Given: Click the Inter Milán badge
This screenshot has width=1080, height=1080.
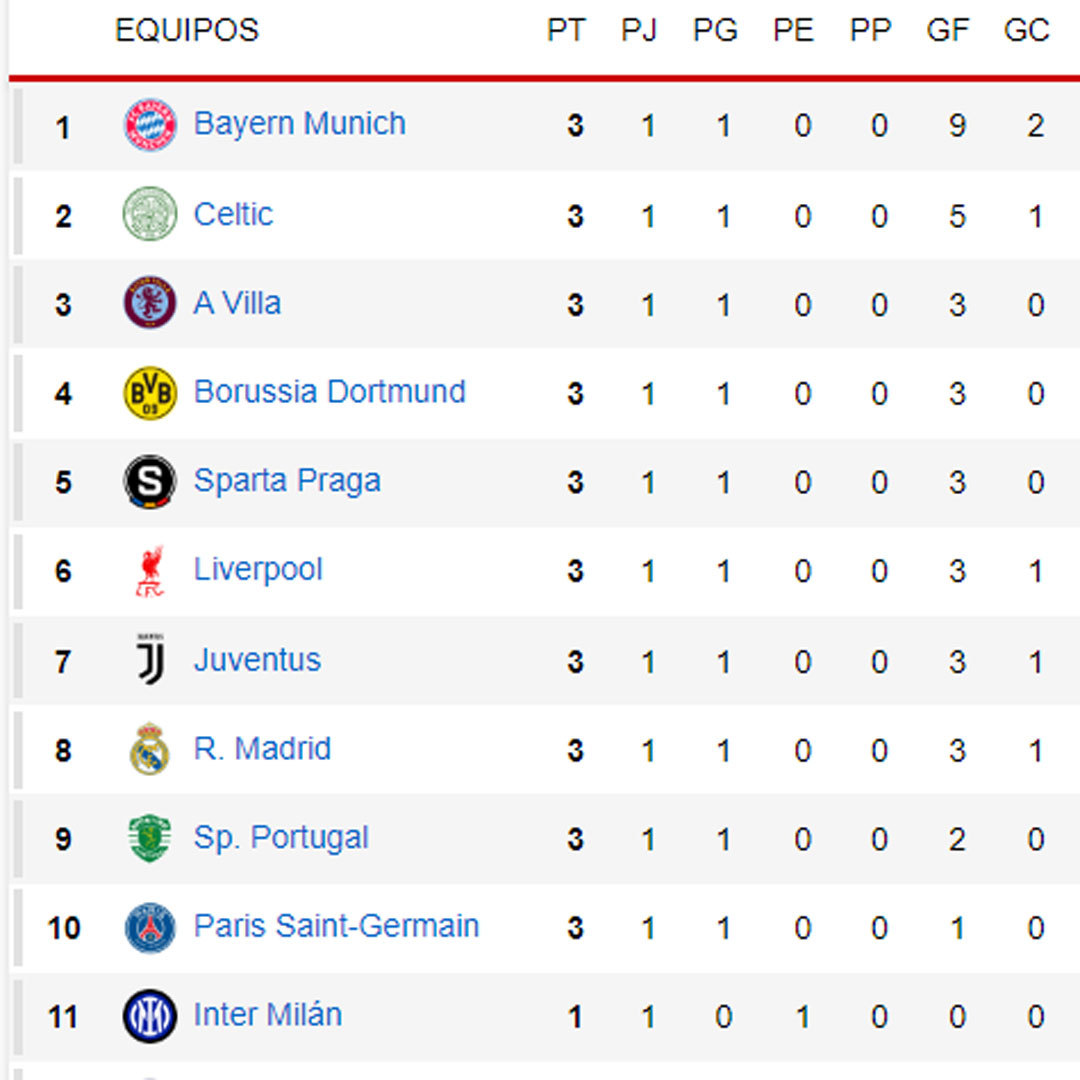Looking at the screenshot, I should [150, 1014].
